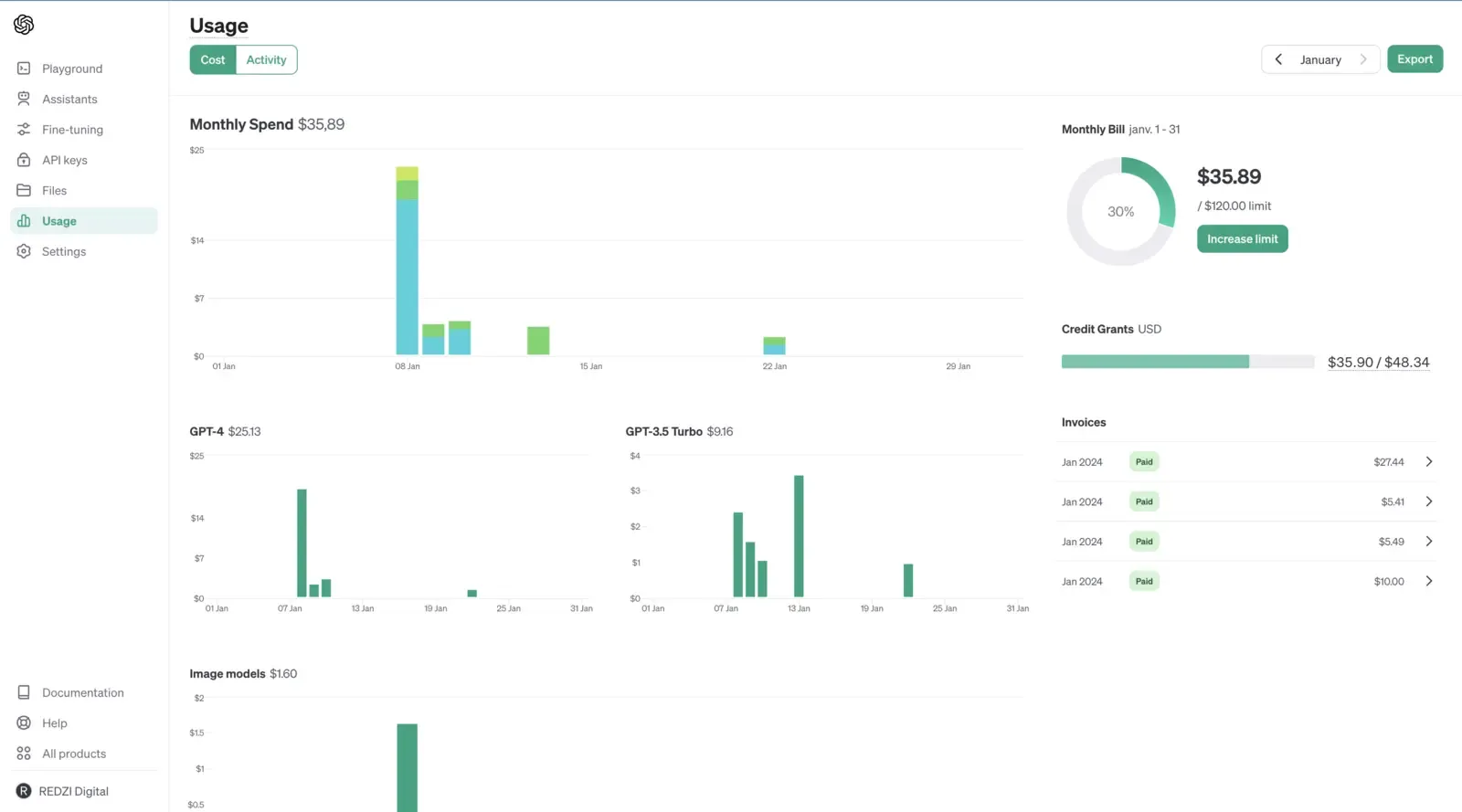This screenshot has width=1462, height=812.
Task: Go to previous month arrow
Action: (1278, 59)
